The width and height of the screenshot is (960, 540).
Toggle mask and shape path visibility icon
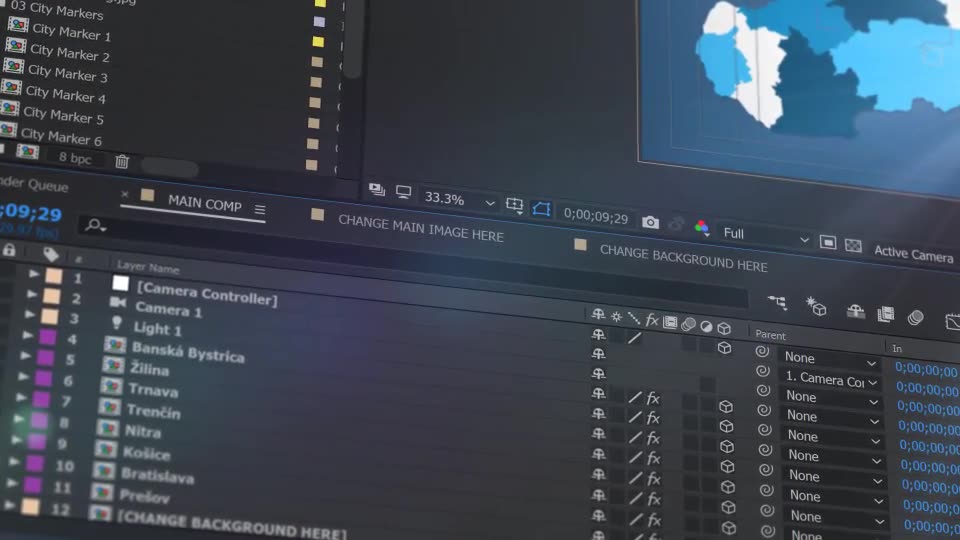click(541, 208)
